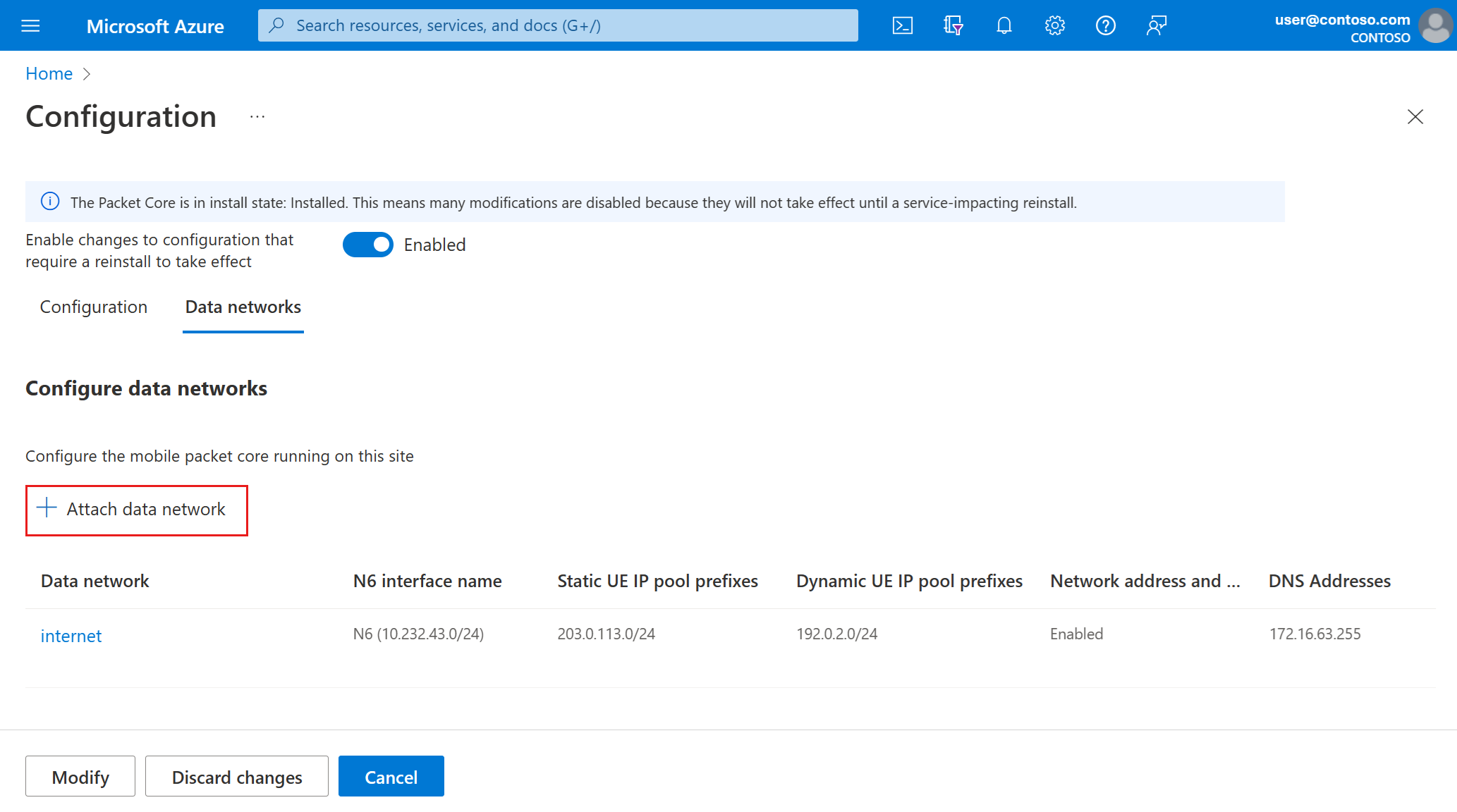1457x812 pixels.
Task: Click the Modify button
Action: click(x=80, y=777)
